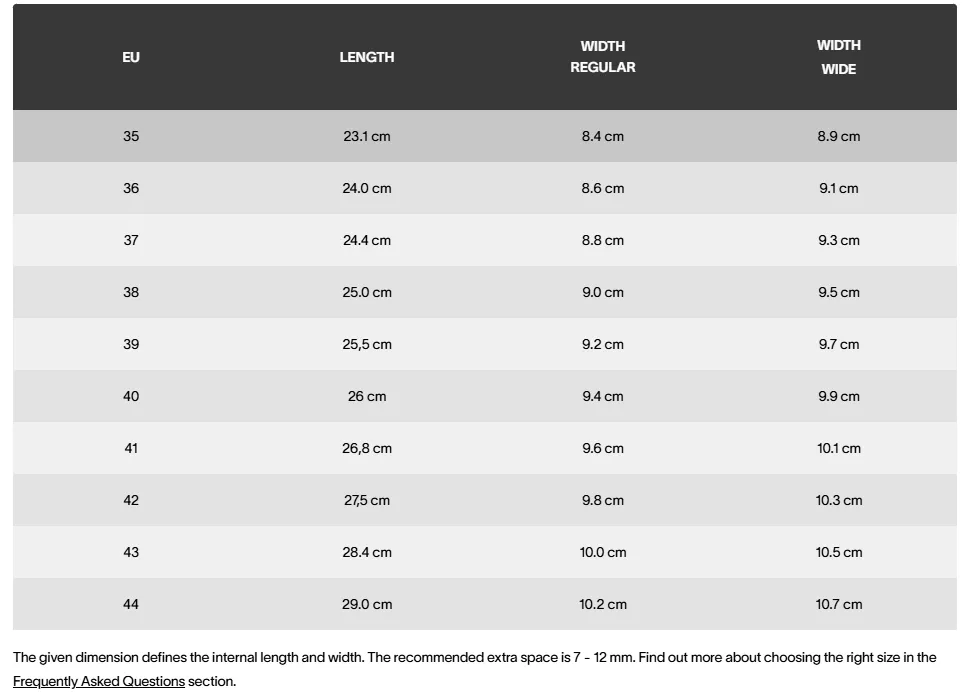This screenshot has width=965, height=699.
Task: Click the 8.8 cm regular width cell
Action: (x=603, y=240)
